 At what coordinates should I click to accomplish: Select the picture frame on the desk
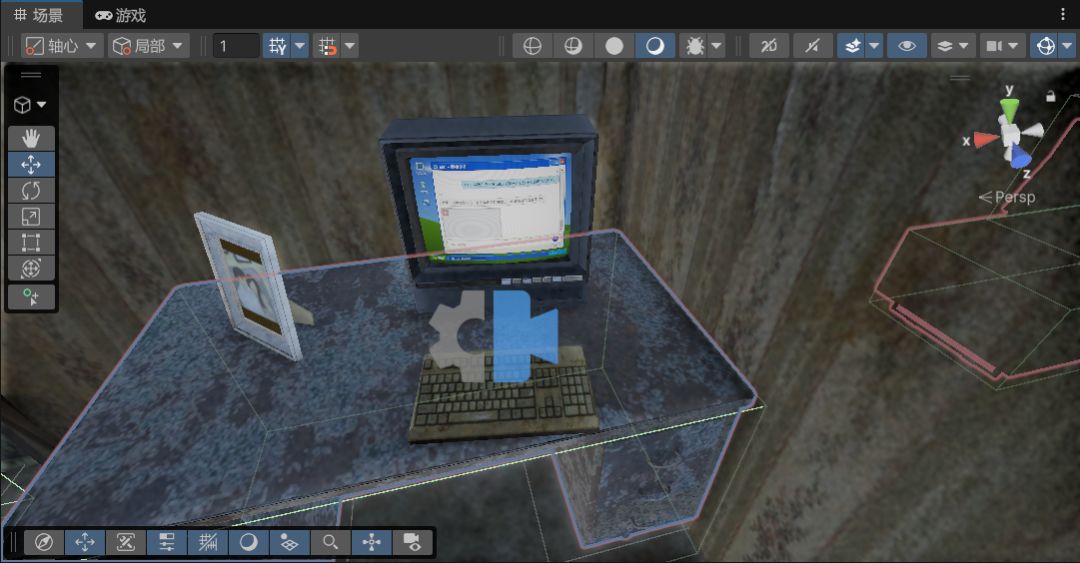249,284
